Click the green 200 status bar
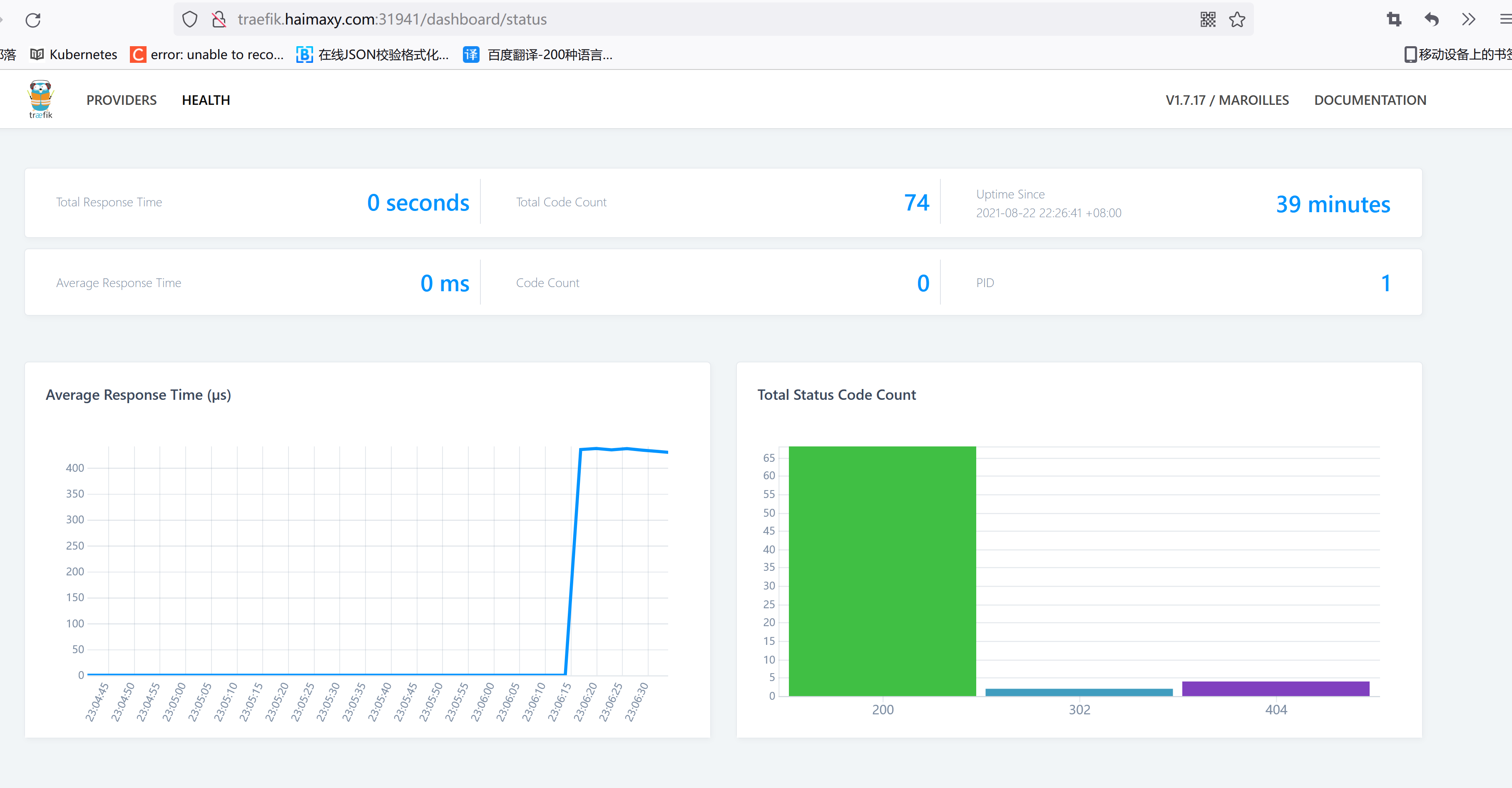Image resolution: width=1512 pixels, height=788 pixels. [x=882, y=571]
